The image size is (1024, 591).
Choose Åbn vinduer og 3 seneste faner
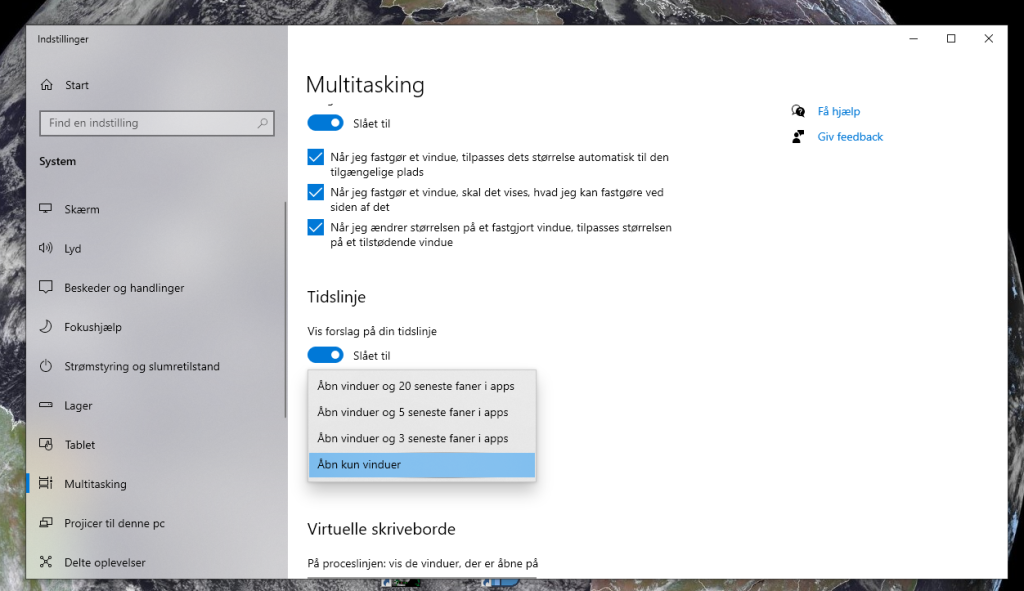click(x=411, y=438)
